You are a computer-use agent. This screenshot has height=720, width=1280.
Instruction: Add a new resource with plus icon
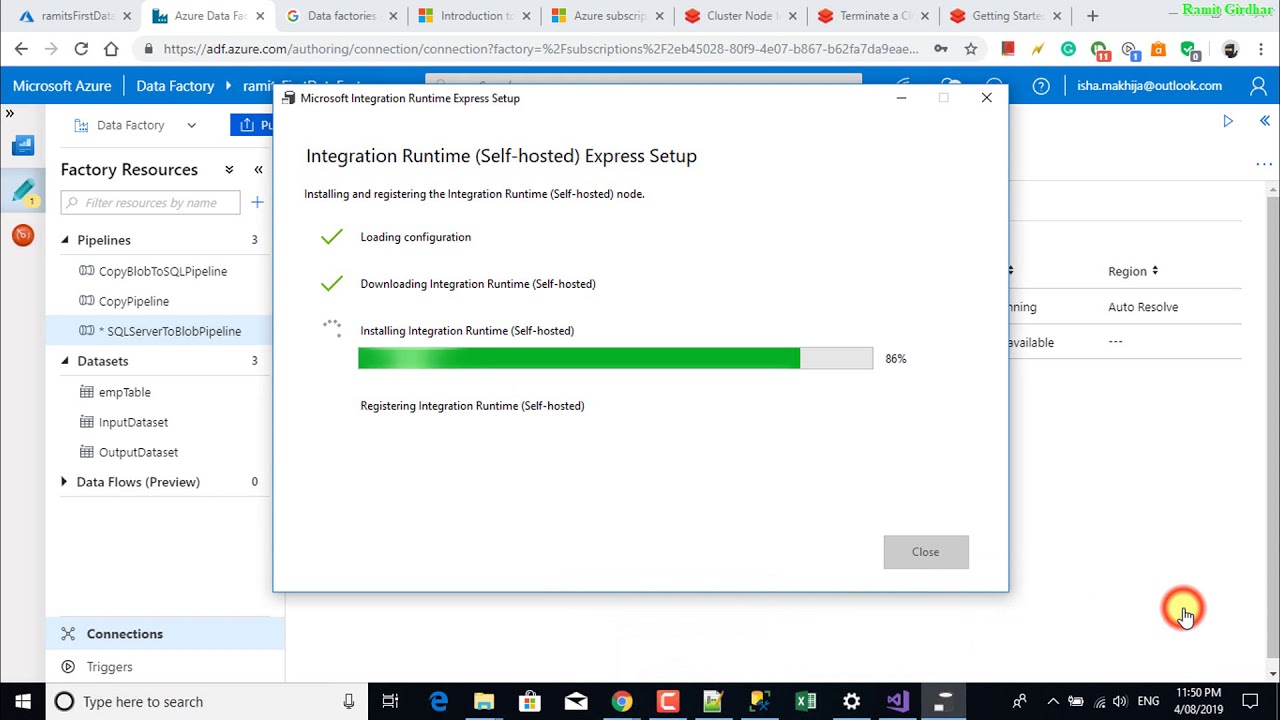click(257, 203)
